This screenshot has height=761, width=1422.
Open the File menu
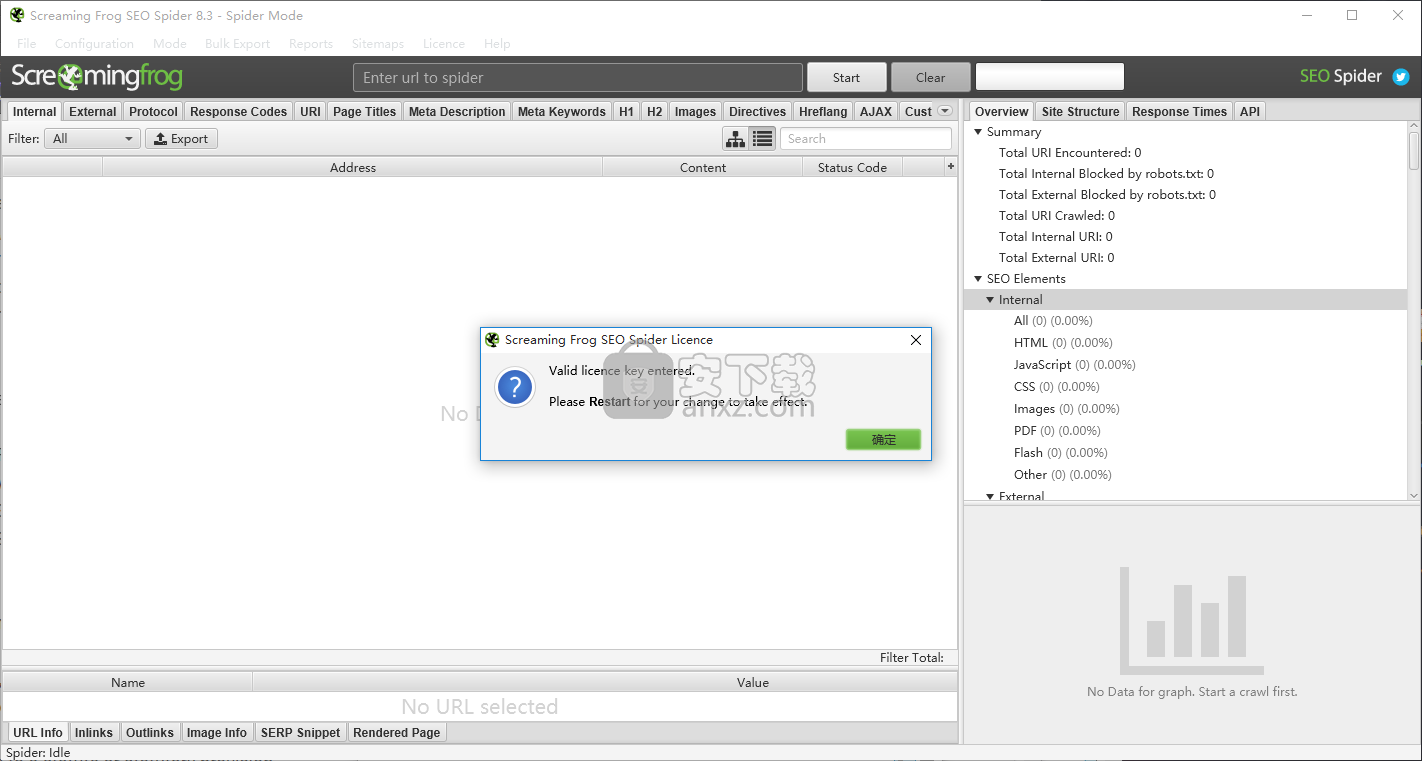click(x=27, y=44)
